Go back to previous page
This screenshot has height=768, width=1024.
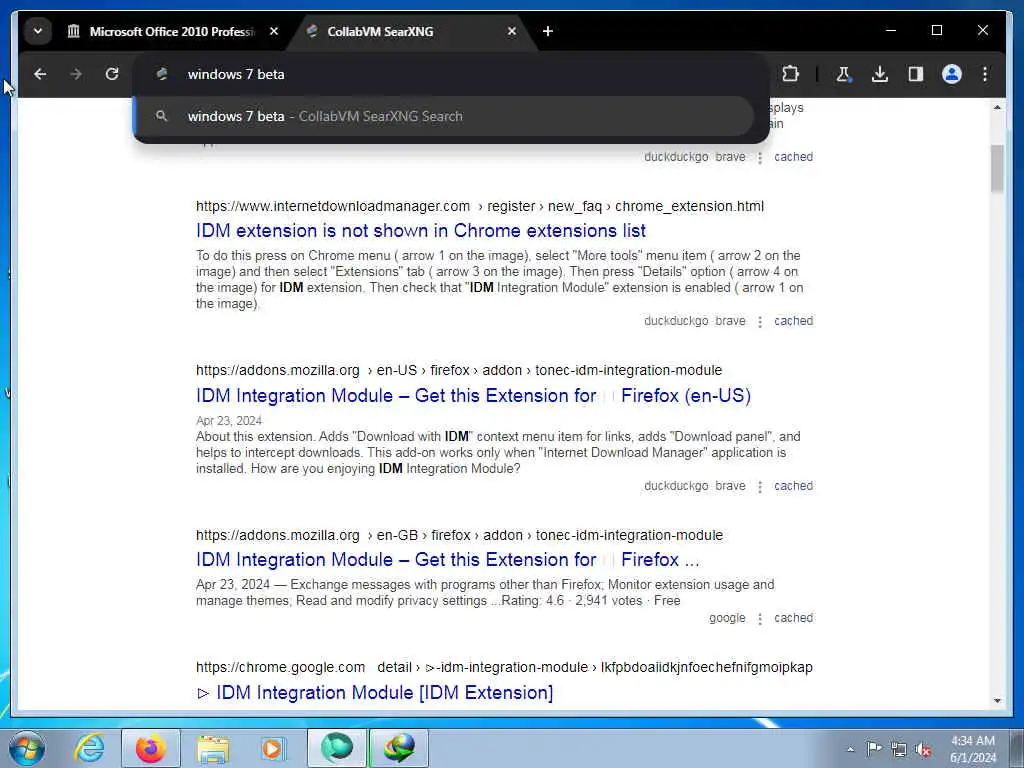click(40, 74)
